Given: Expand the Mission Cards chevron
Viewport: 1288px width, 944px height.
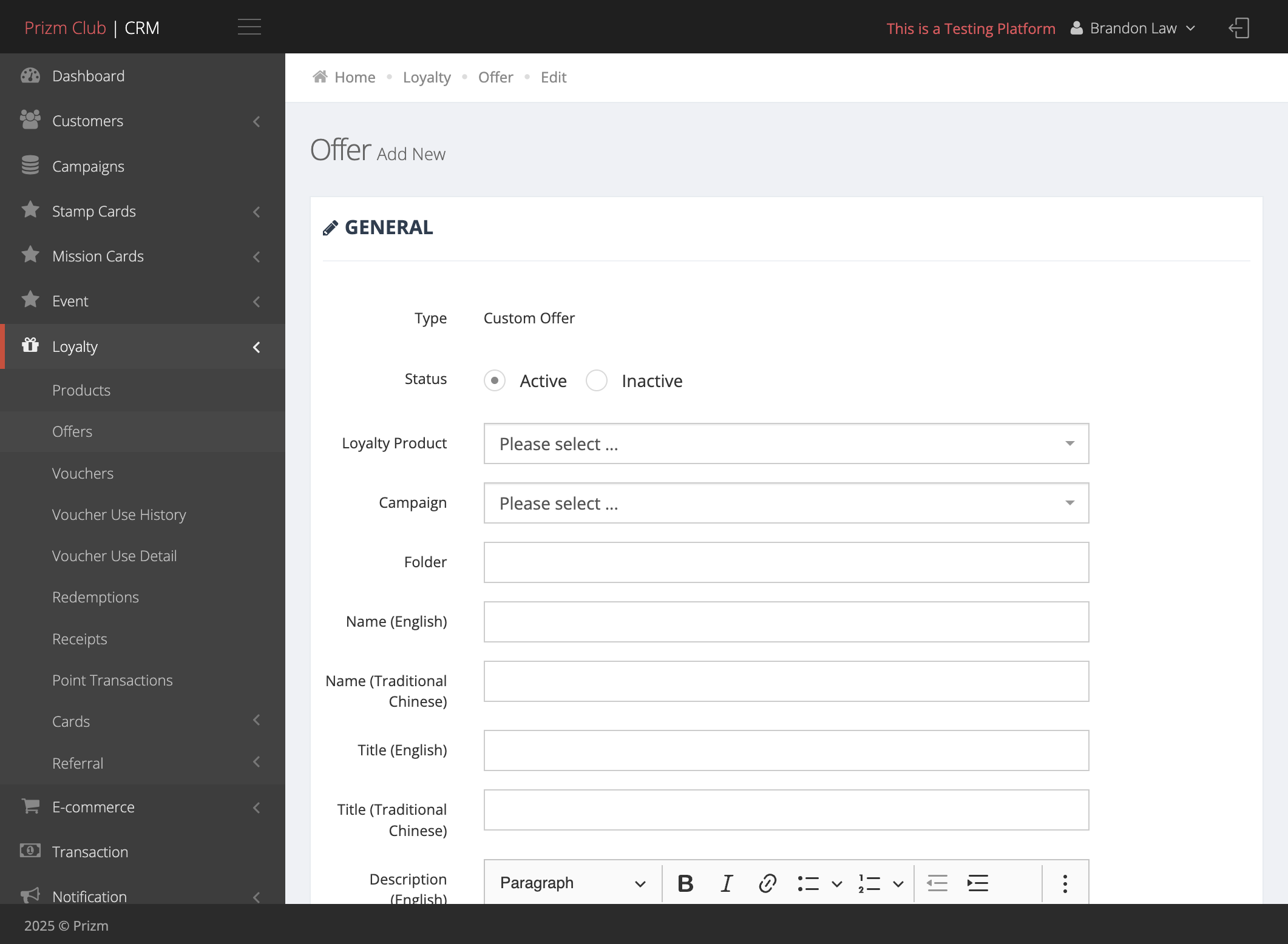Looking at the screenshot, I should pos(257,257).
